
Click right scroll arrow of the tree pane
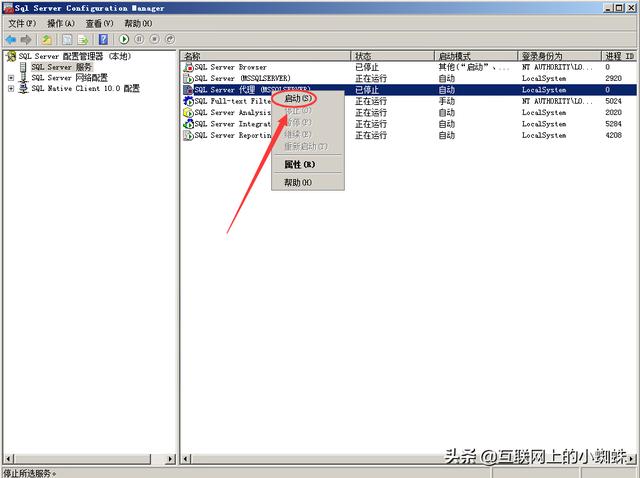[171, 459]
